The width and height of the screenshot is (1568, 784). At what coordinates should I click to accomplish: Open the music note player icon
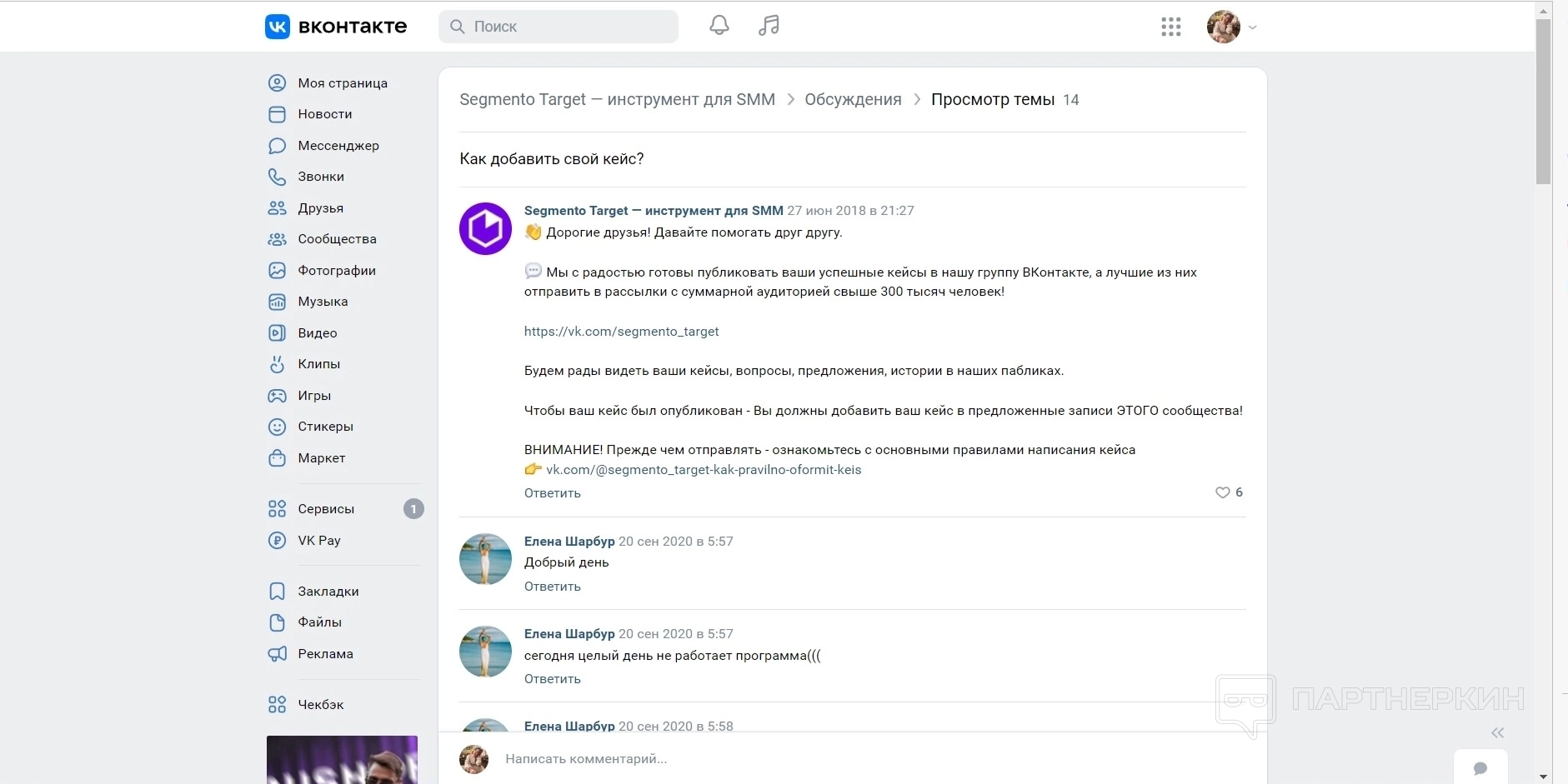pyautogui.click(x=769, y=26)
